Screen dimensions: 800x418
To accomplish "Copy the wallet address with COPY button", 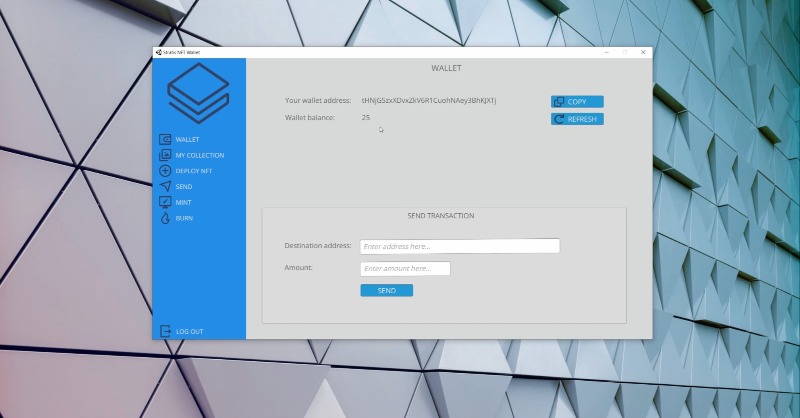I will (577, 102).
